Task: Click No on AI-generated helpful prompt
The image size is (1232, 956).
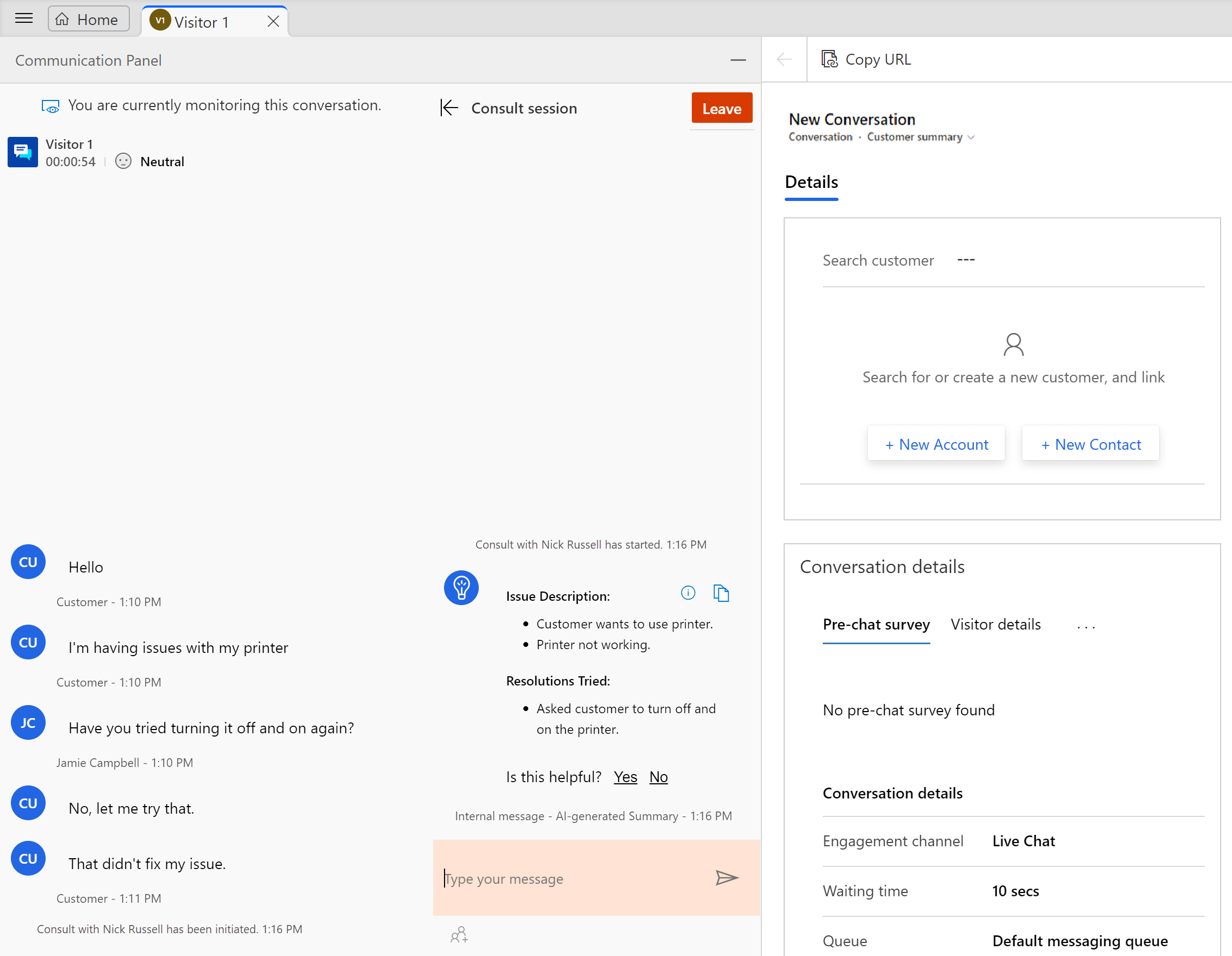Action: tap(658, 777)
